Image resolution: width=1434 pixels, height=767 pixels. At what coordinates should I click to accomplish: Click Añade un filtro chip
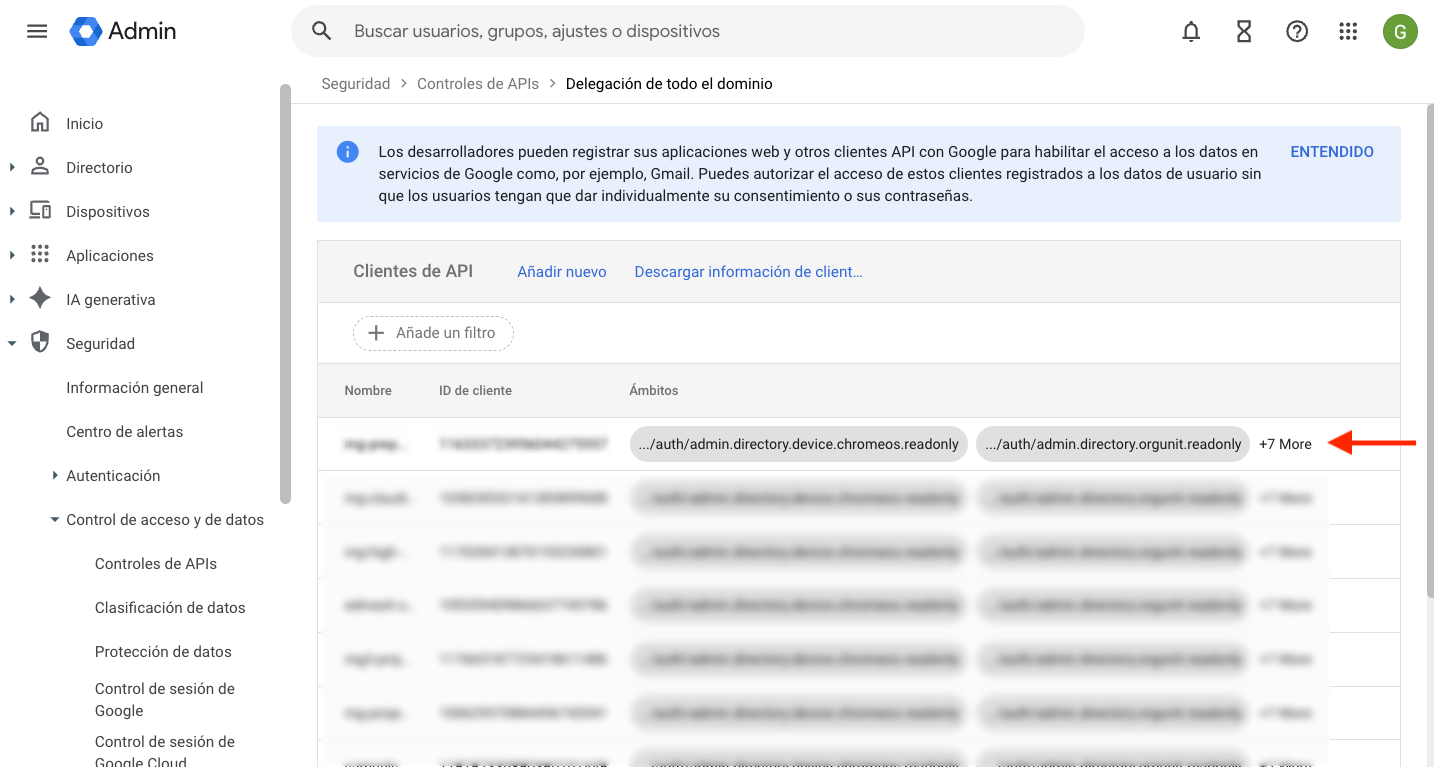pyautogui.click(x=433, y=333)
